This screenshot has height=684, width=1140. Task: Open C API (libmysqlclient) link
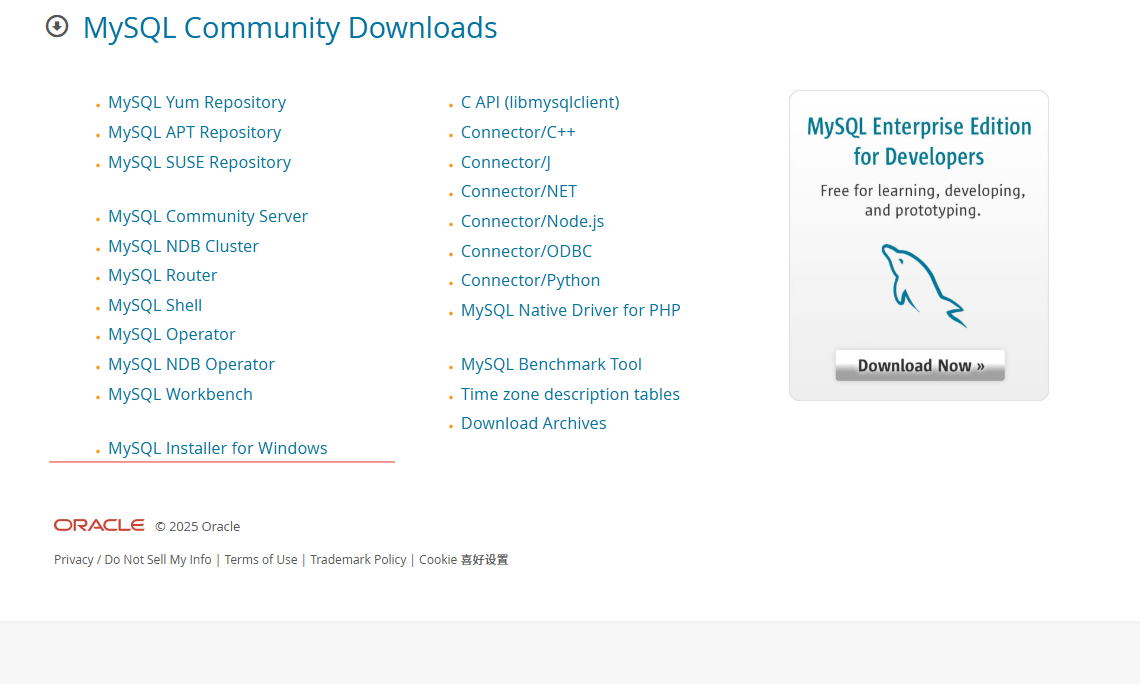coord(539,102)
